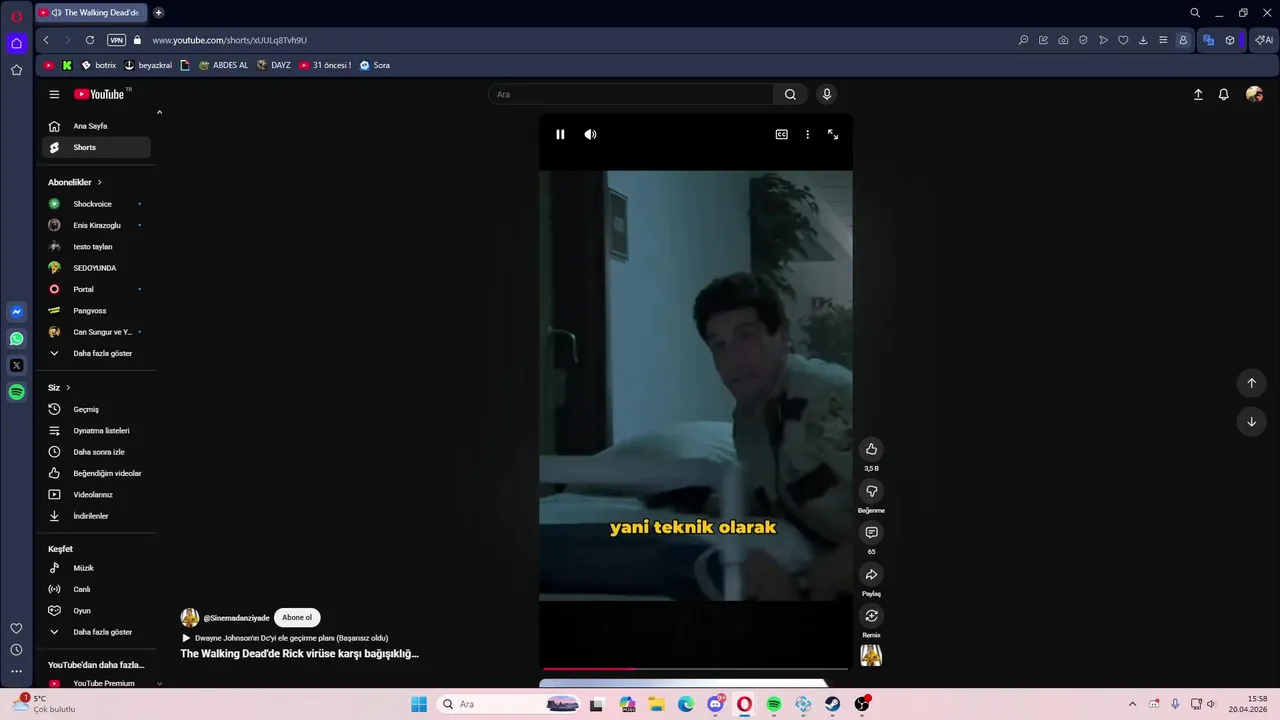Go to next short with down arrow

(1251, 422)
